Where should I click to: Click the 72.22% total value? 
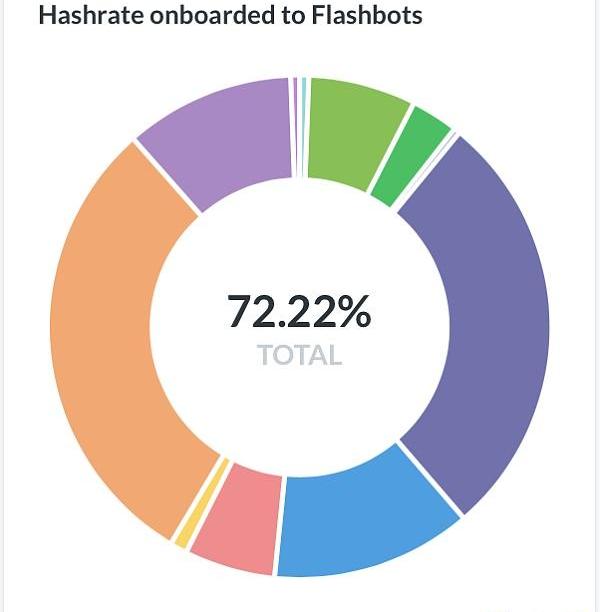pyautogui.click(x=299, y=311)
